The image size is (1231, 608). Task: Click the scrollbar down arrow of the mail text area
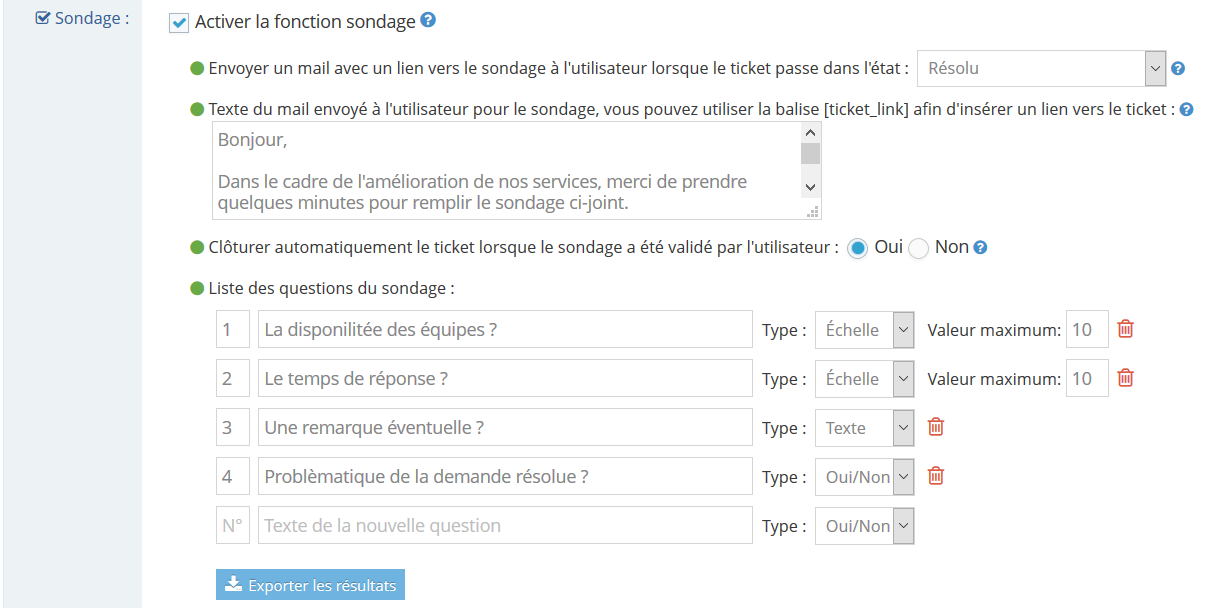coord(811,187)
